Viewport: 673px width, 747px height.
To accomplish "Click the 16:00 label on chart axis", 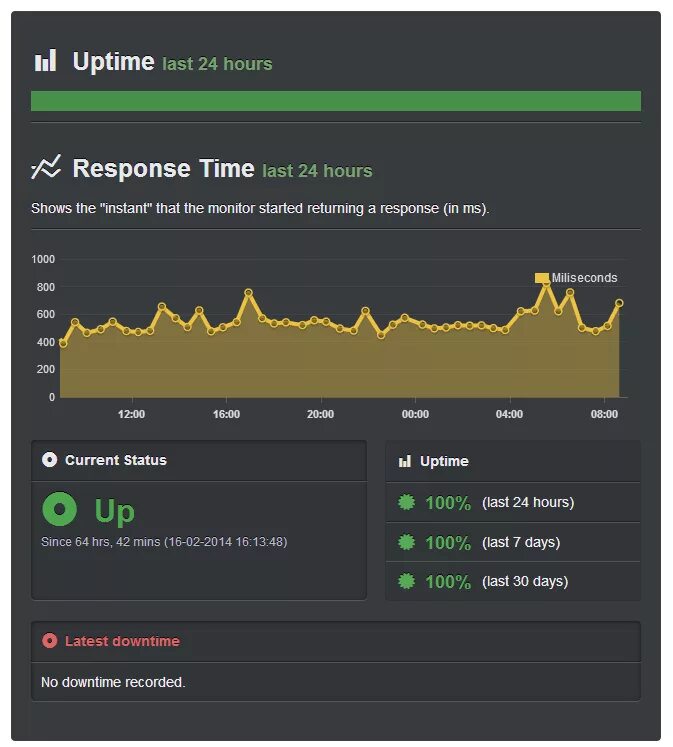I will click(226, 414).
